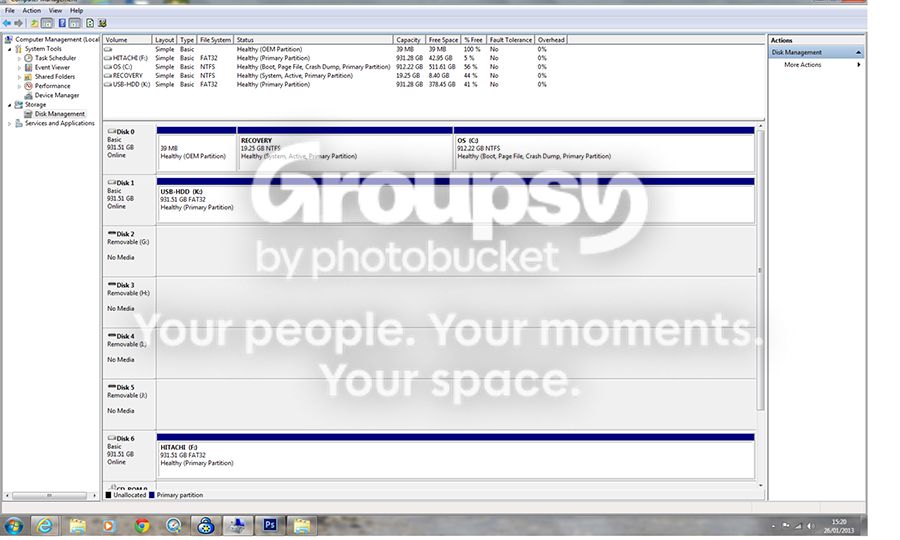Open Safari compass icon on taskbar

click(x=173, y=526)
